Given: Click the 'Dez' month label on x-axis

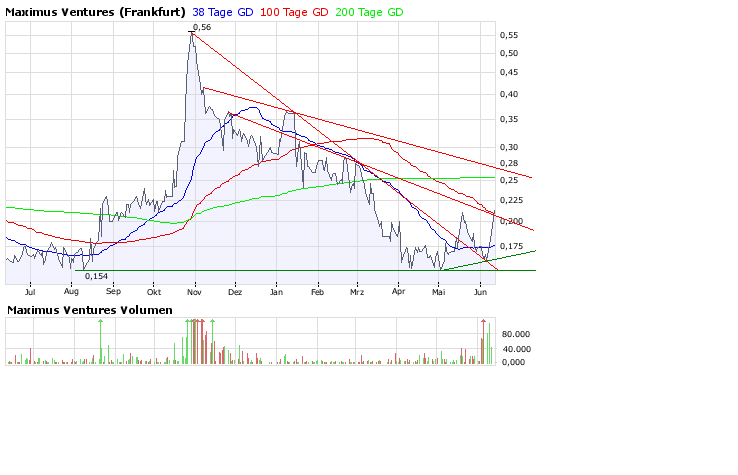Looking at the screenshot, I should [x=235, y=292].
